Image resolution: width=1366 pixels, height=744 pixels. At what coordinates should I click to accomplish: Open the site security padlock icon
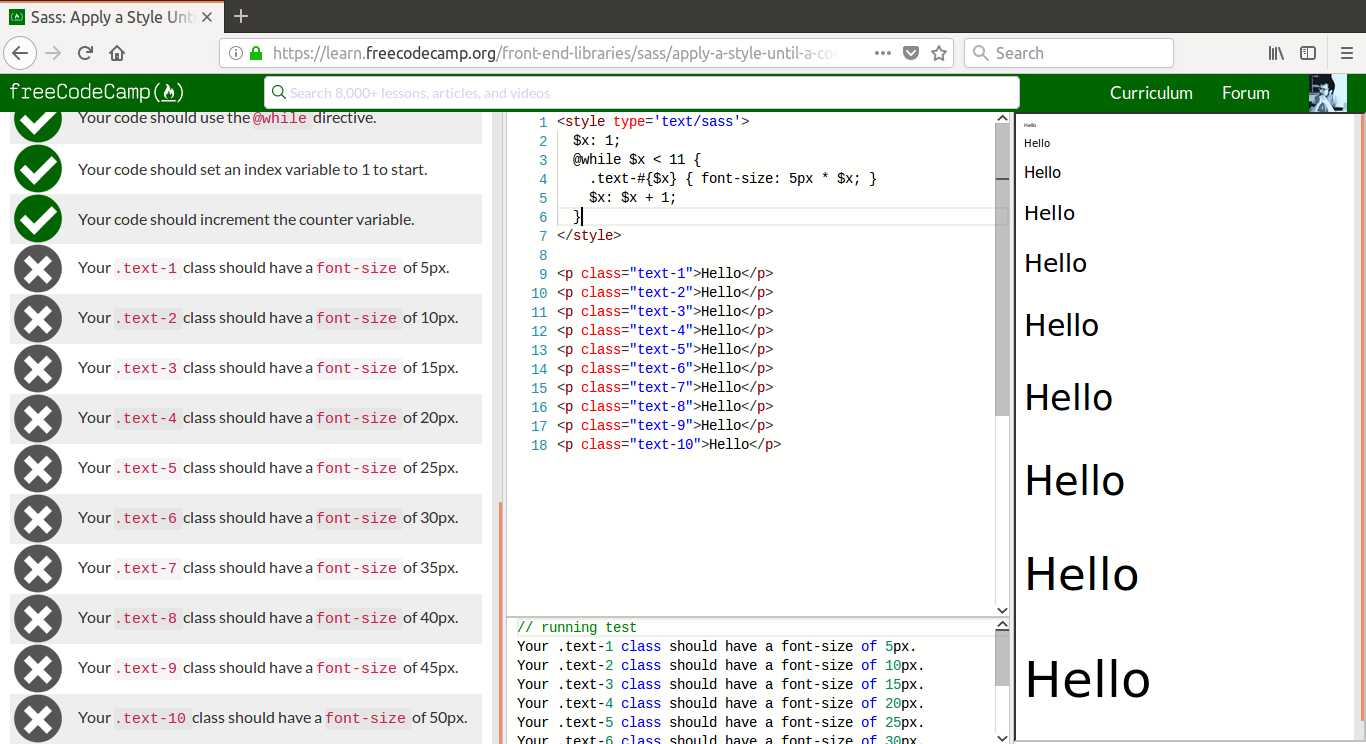click(x=257, y=53)
